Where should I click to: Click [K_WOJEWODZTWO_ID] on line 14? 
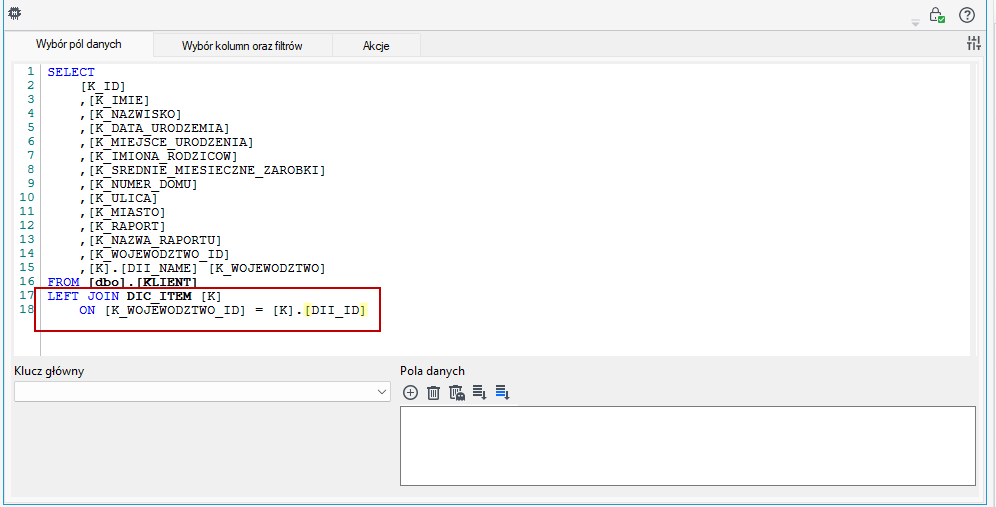(x=159, y=254)
